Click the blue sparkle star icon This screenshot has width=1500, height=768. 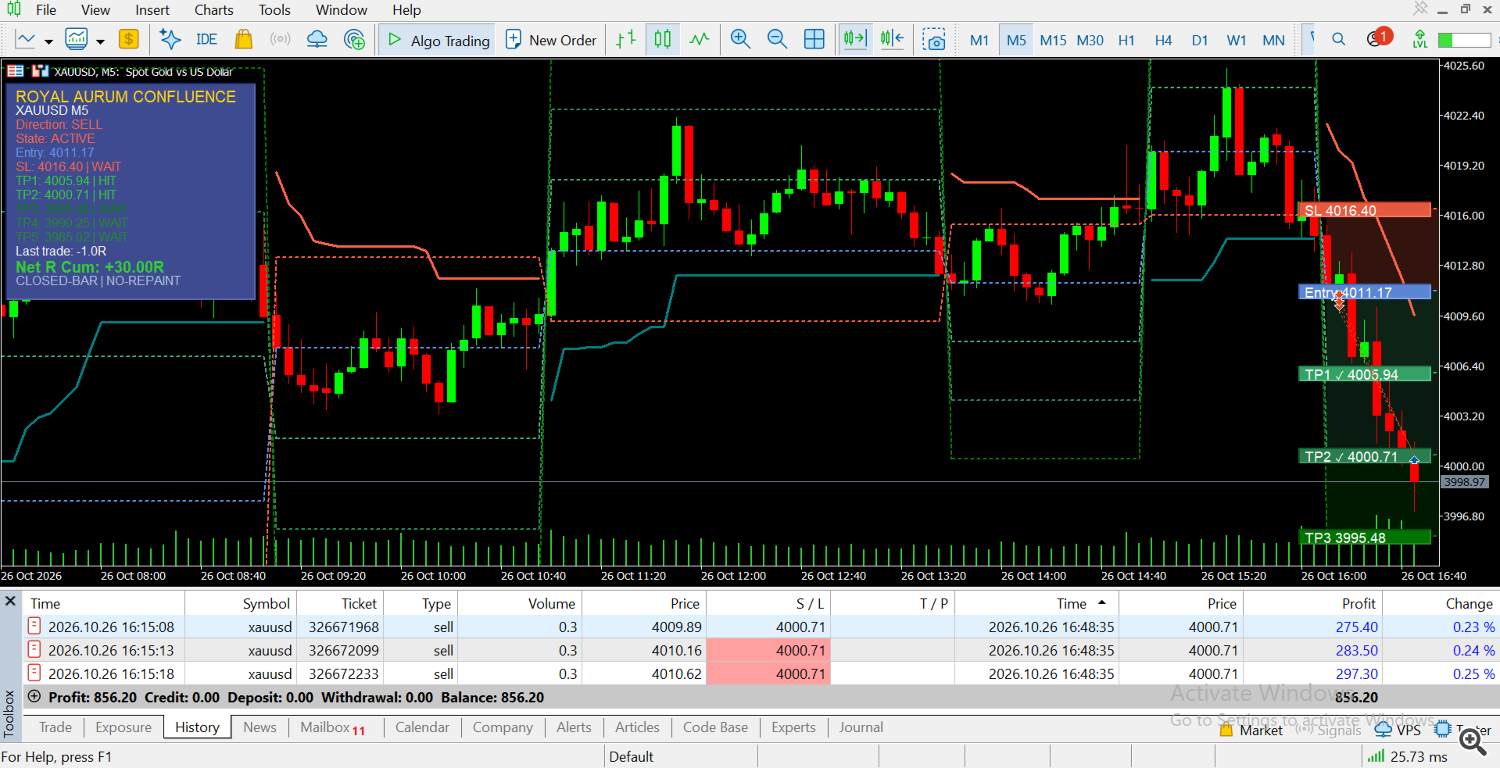(x=170, y=40)
